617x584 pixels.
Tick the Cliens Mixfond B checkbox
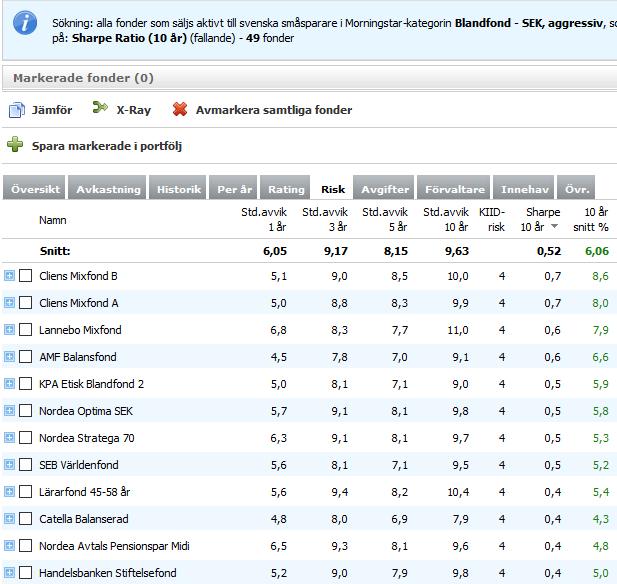(x=26, y=275)
